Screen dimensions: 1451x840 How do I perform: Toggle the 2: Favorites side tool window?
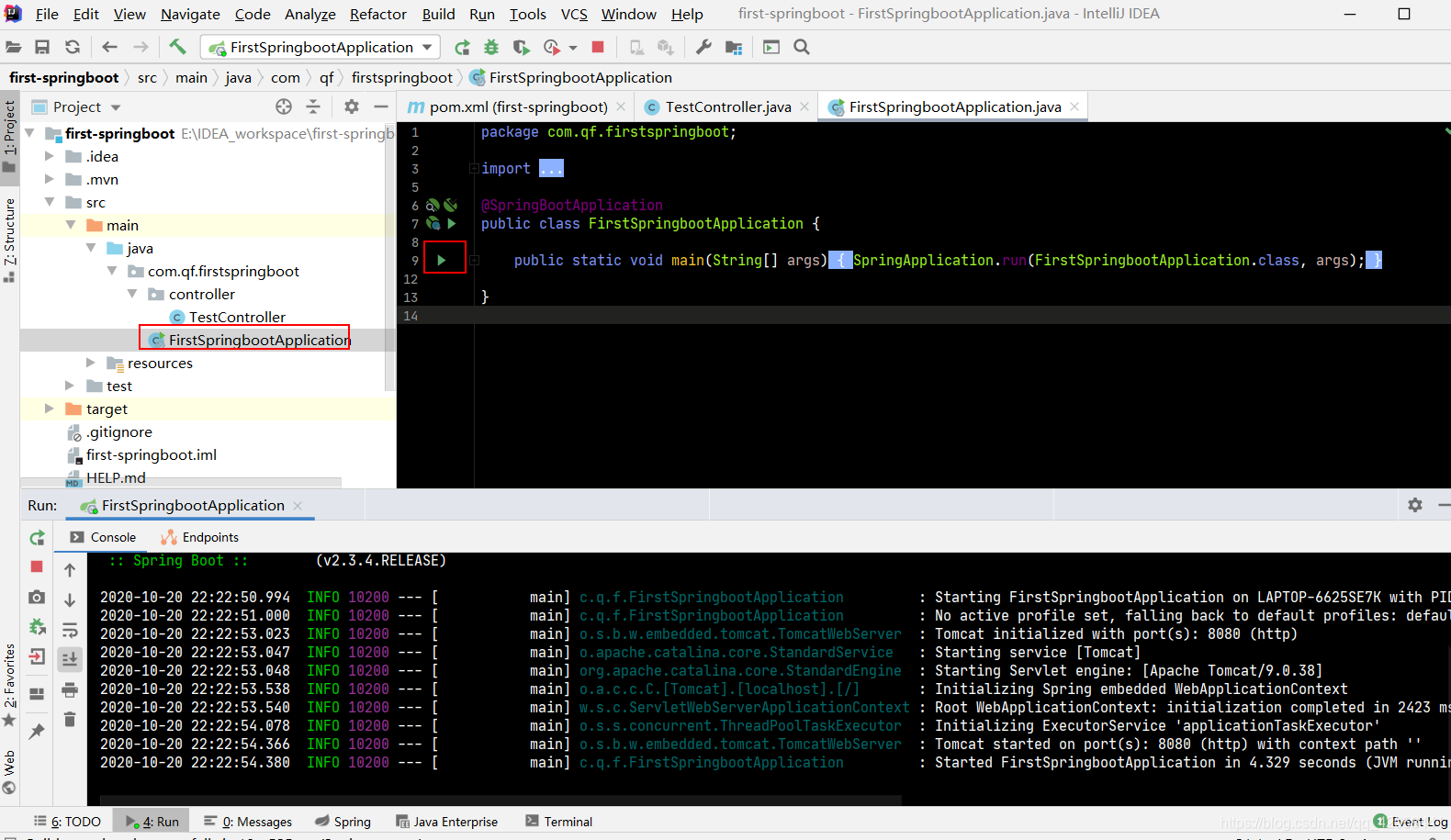point(9,685)
